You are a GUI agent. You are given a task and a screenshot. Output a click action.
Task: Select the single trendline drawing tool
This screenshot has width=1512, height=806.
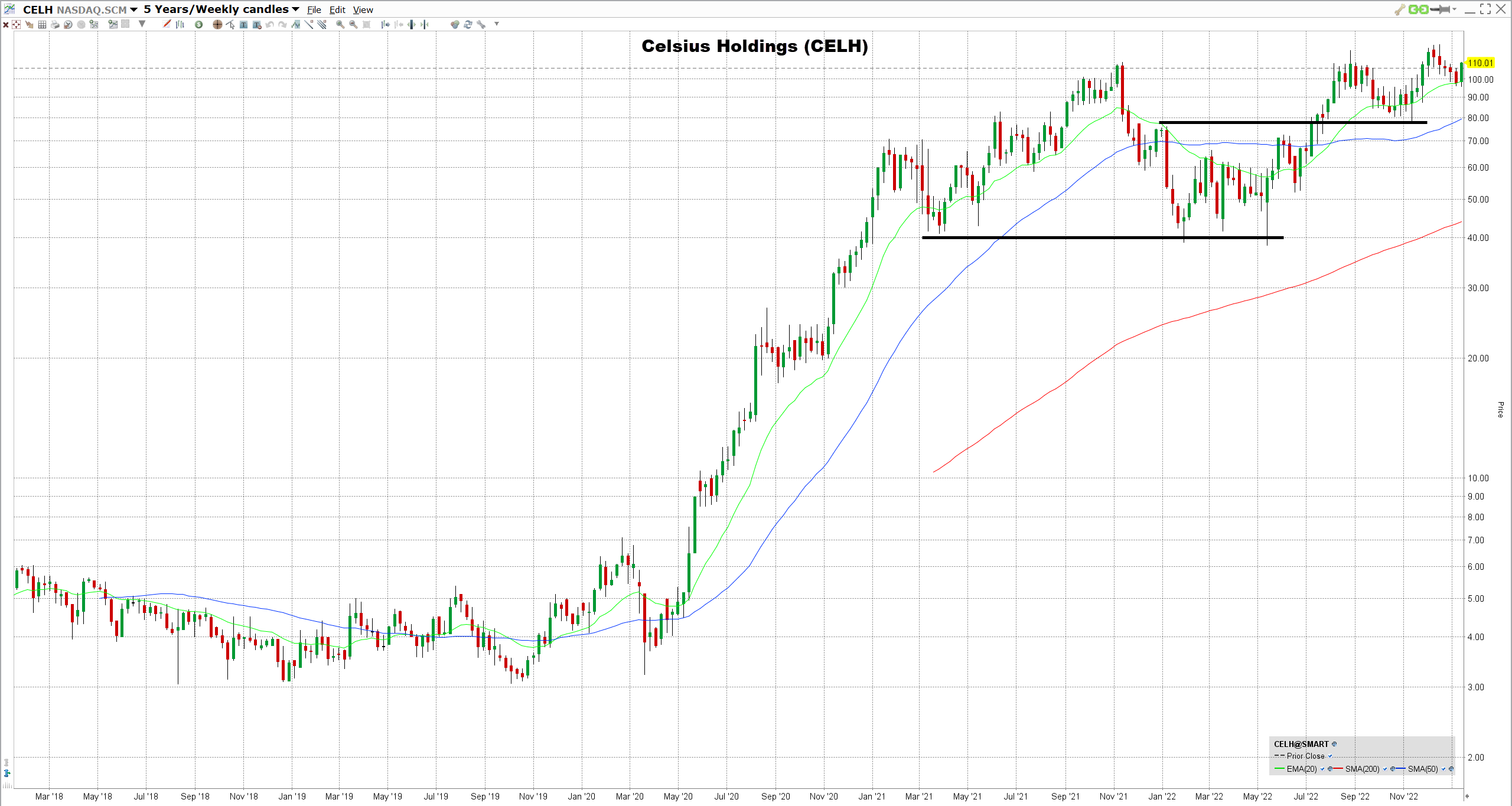pos(309,24)
